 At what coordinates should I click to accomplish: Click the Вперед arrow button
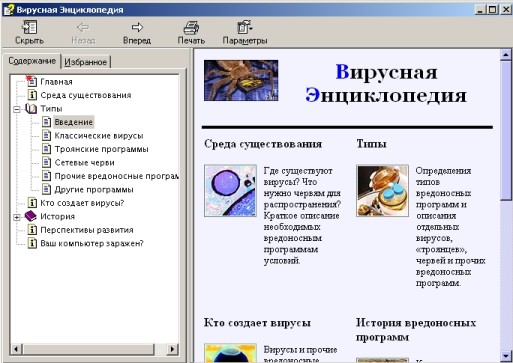pyautogui.click(x=137, y=33)
